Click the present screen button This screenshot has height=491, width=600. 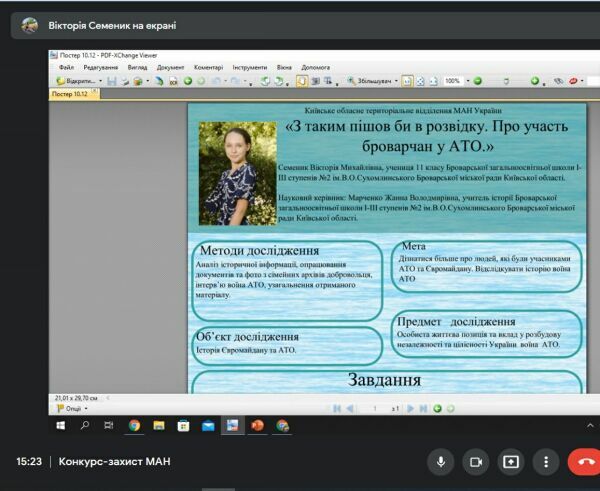[x=511, y=462]
